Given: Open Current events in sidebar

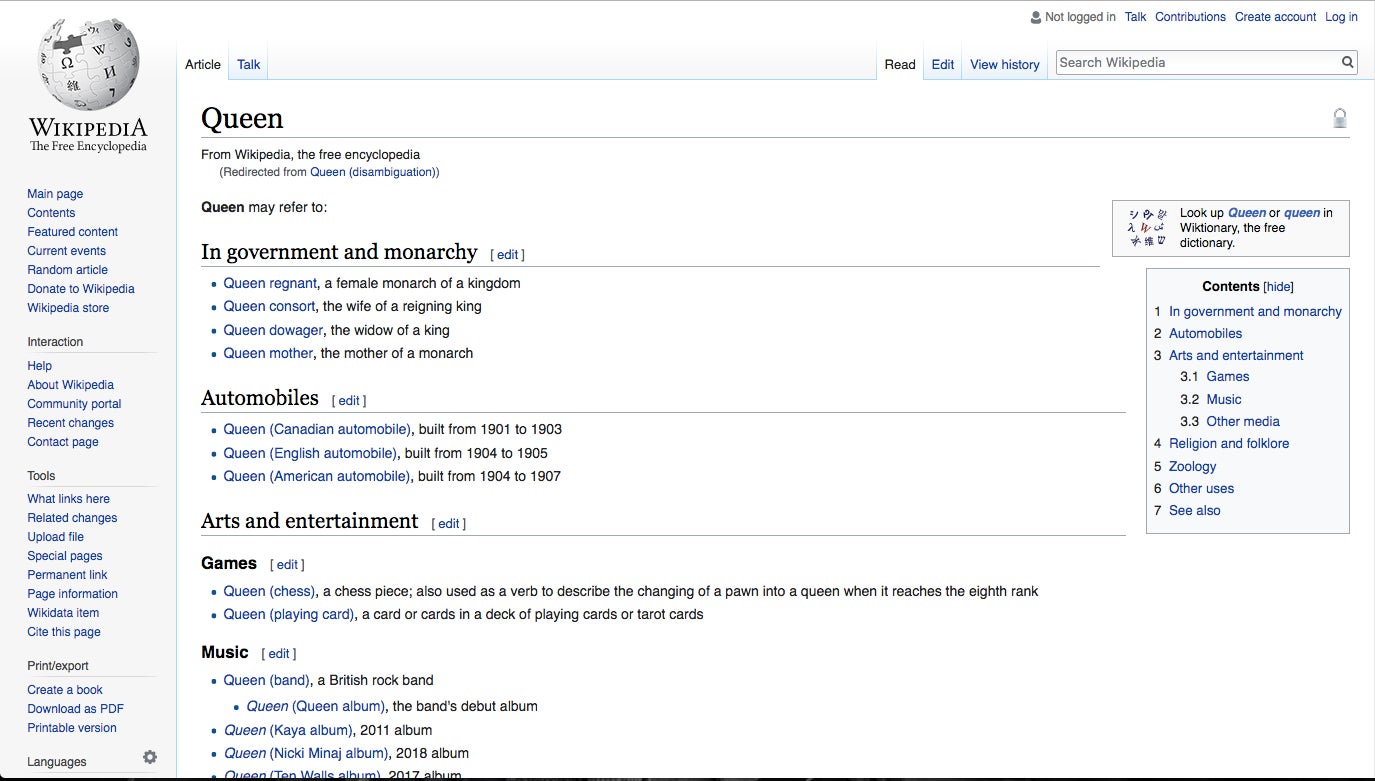Looking at the screenshot, I should [x=66, y=251].
